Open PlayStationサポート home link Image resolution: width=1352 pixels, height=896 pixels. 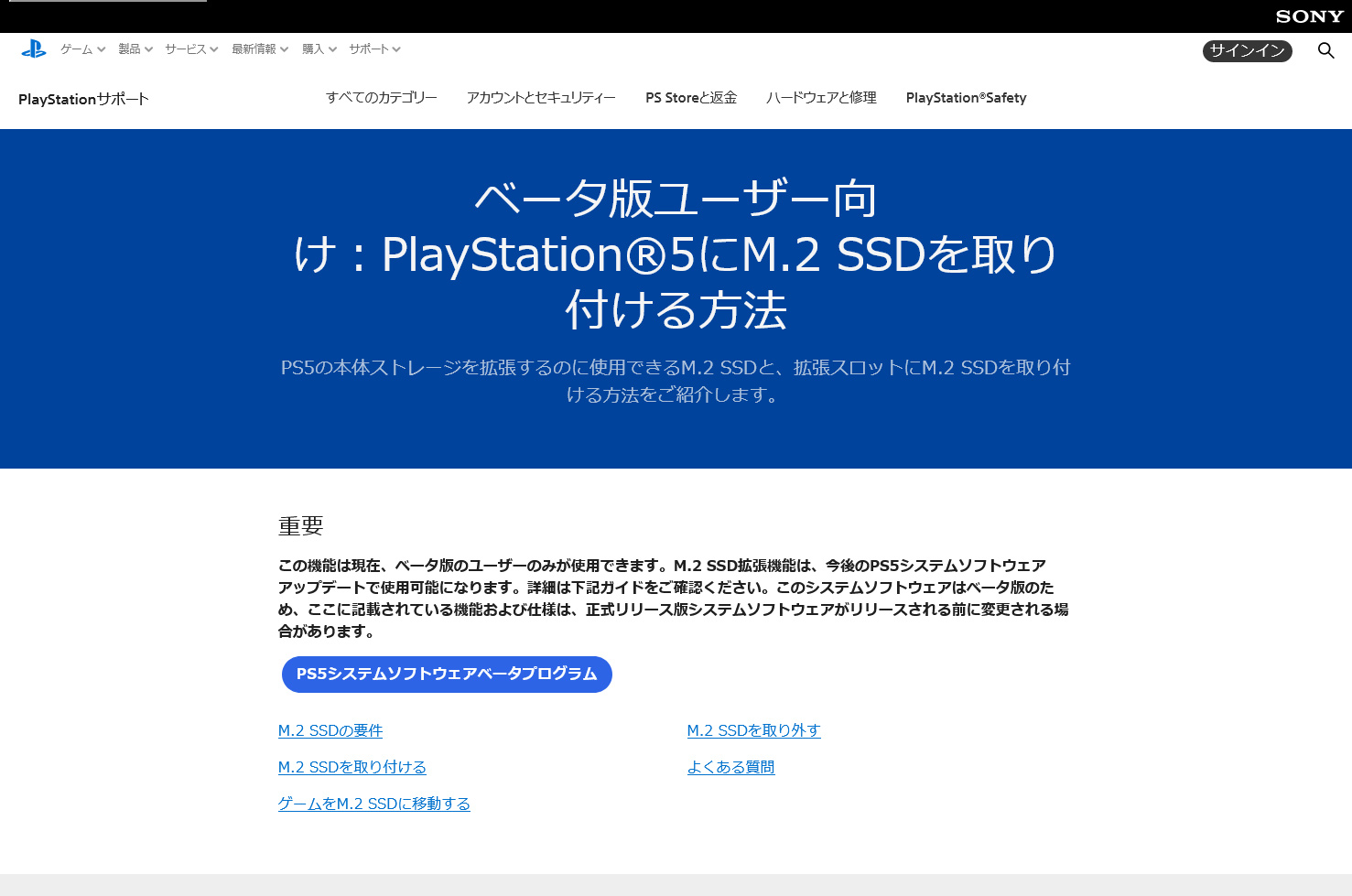tap(83, 99)
